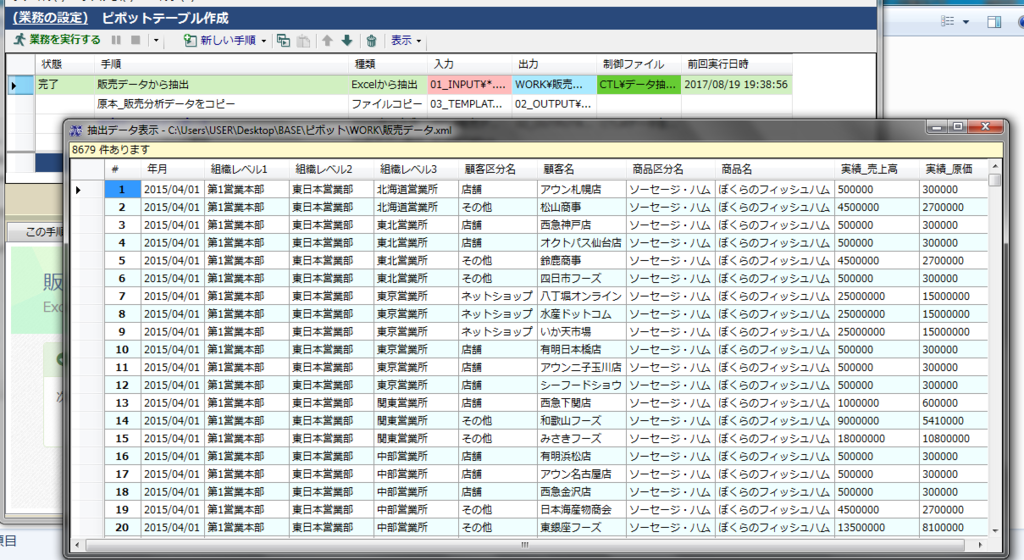1024x560 pixels.
Task: Click the WORK¥販売 output cell
Action: coord(554,84)
